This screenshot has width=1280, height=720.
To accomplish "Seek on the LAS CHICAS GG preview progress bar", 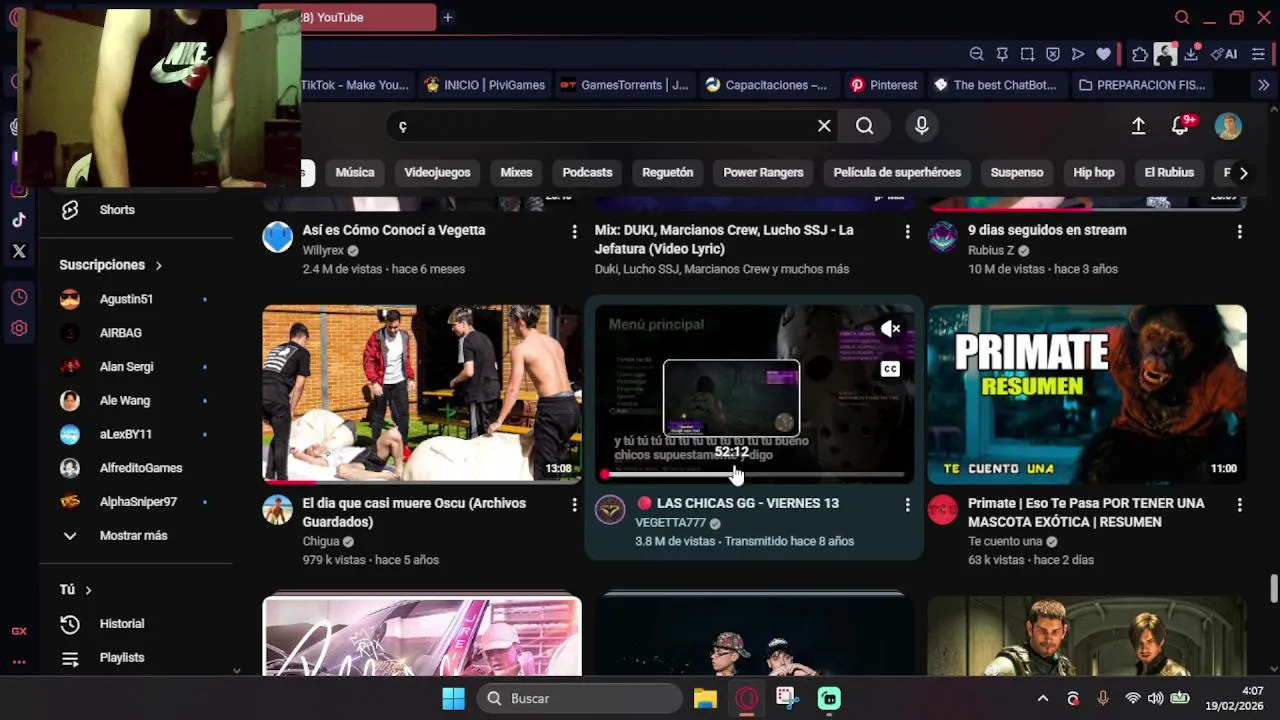I will point(755,474).
